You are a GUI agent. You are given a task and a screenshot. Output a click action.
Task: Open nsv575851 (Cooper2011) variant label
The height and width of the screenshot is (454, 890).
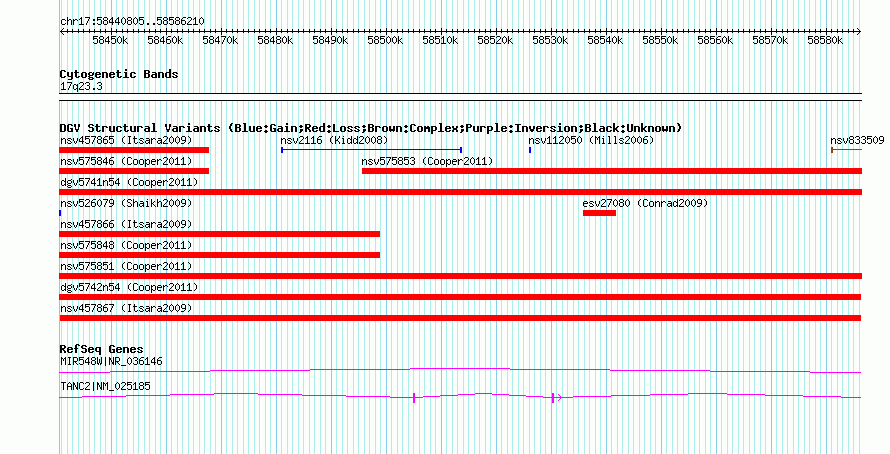click(126, 266)
